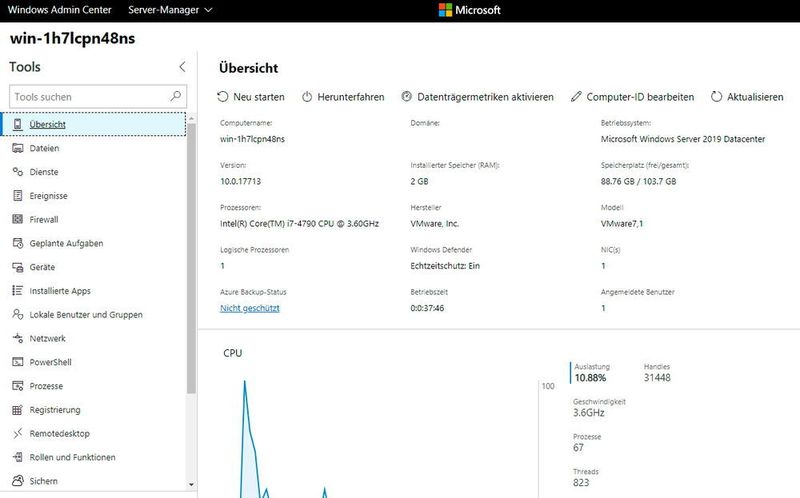The image size is (800, 498).
Task: Click the Remotedesktop icon
Action: [18, 434]
